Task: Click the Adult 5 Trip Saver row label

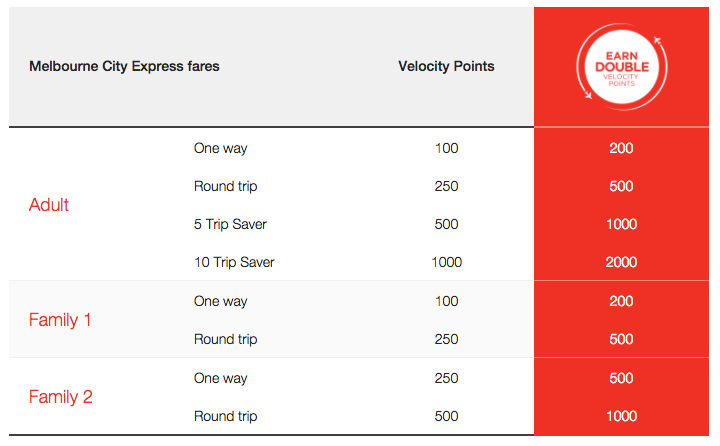Action: pos(230,224)
